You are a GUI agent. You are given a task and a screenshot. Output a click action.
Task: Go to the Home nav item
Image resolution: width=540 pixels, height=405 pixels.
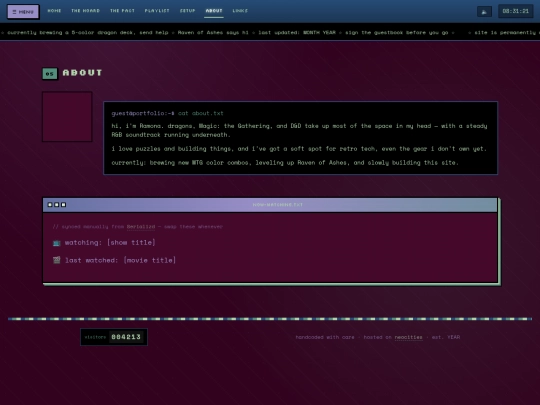(x=54, y=11)
